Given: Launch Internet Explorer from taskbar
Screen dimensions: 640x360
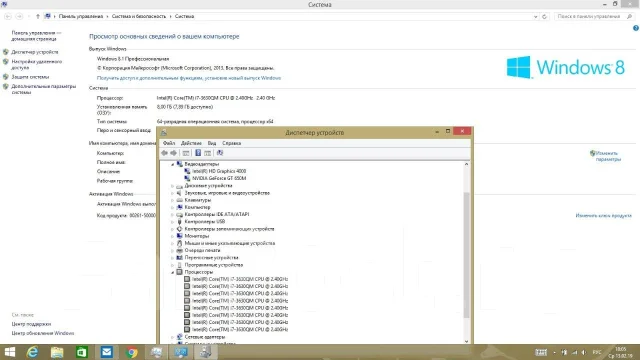Looking at the screenshot, I should click(32, 352).
